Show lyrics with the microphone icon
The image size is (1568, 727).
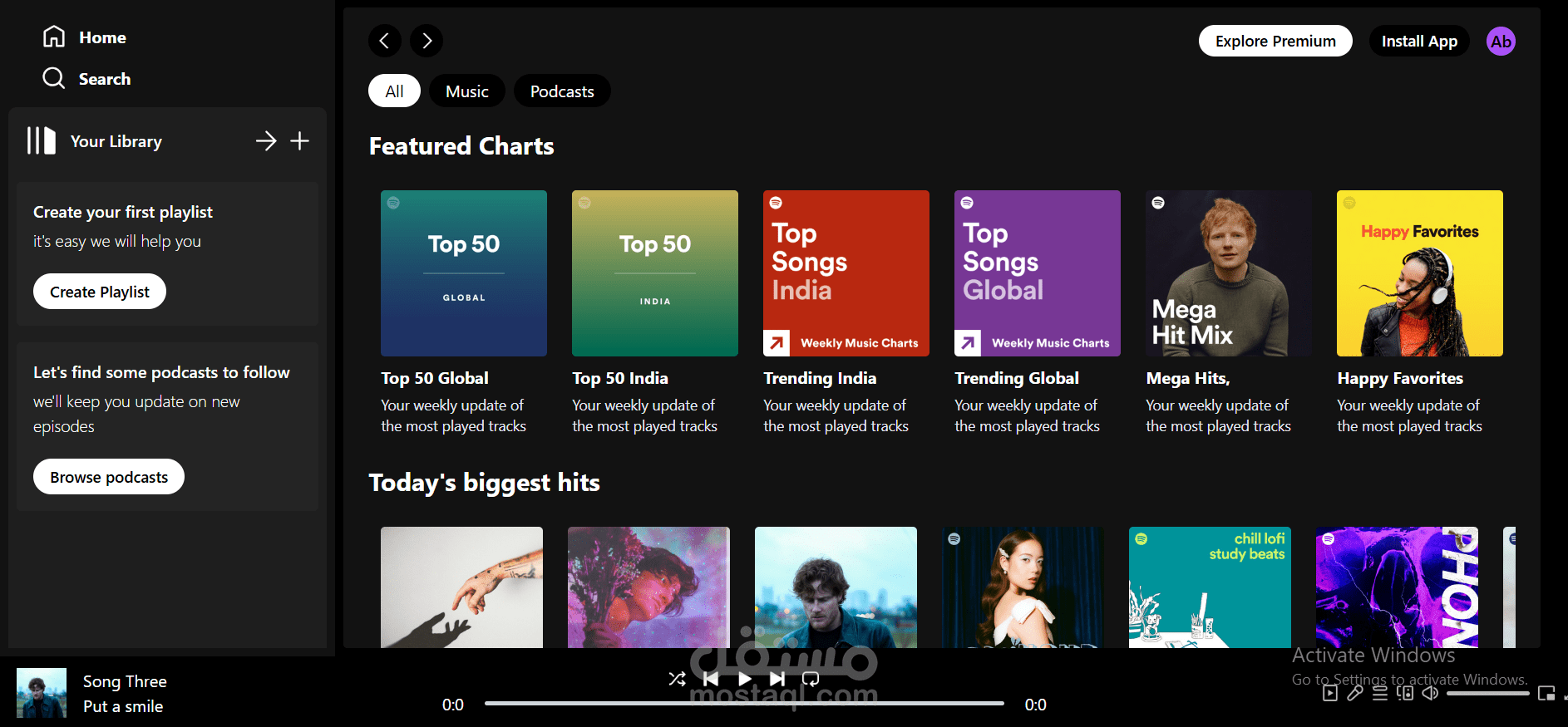[x=1355, y=693]
